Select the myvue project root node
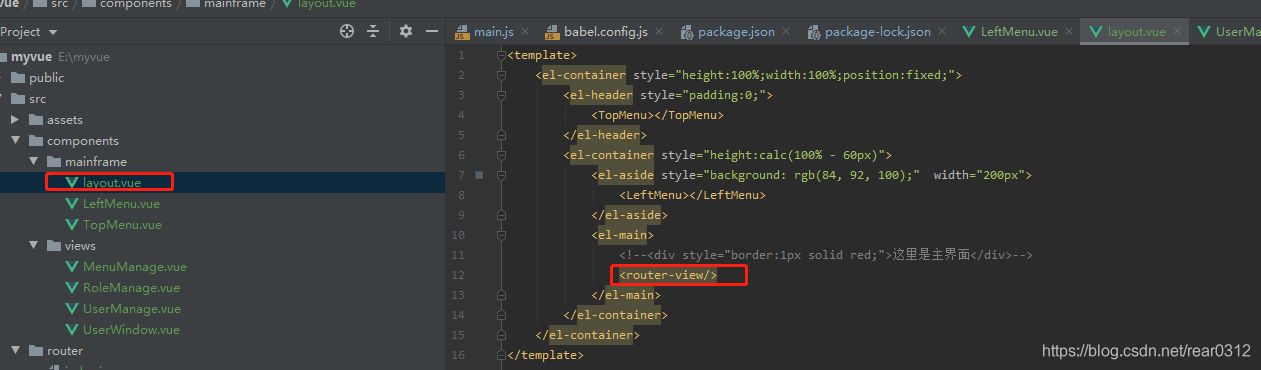The height and width of the screenshot is (370, 1261). tap(31, 57)
